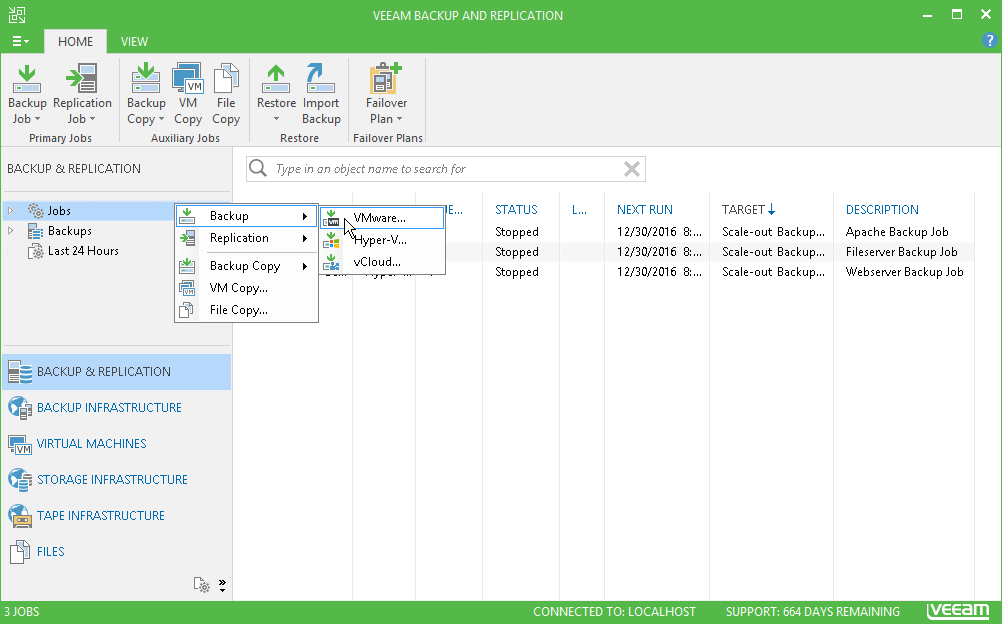The height and width of the screenshot is (624, 1002).
Task: Click the Restore ribbon icon
Action: tap(276, 79)
